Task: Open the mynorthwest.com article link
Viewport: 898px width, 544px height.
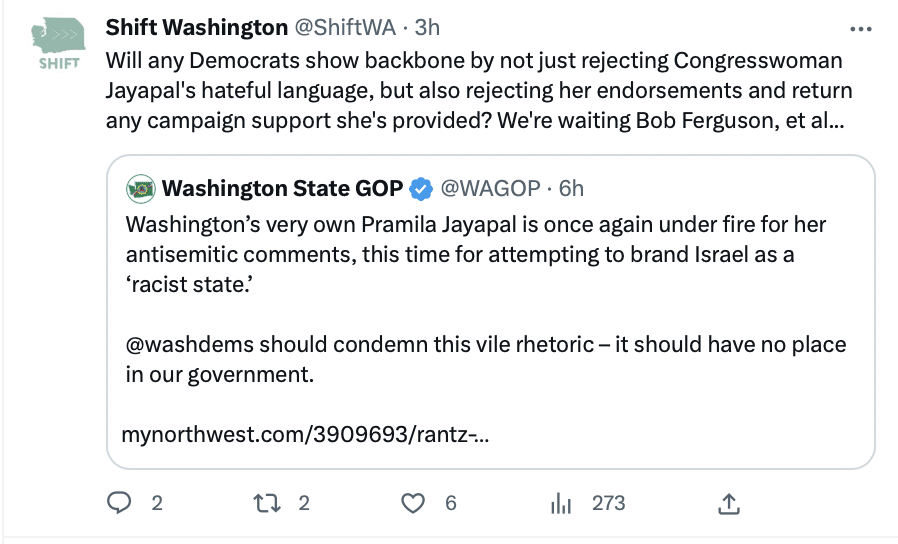Action: [x=305, y=435]
